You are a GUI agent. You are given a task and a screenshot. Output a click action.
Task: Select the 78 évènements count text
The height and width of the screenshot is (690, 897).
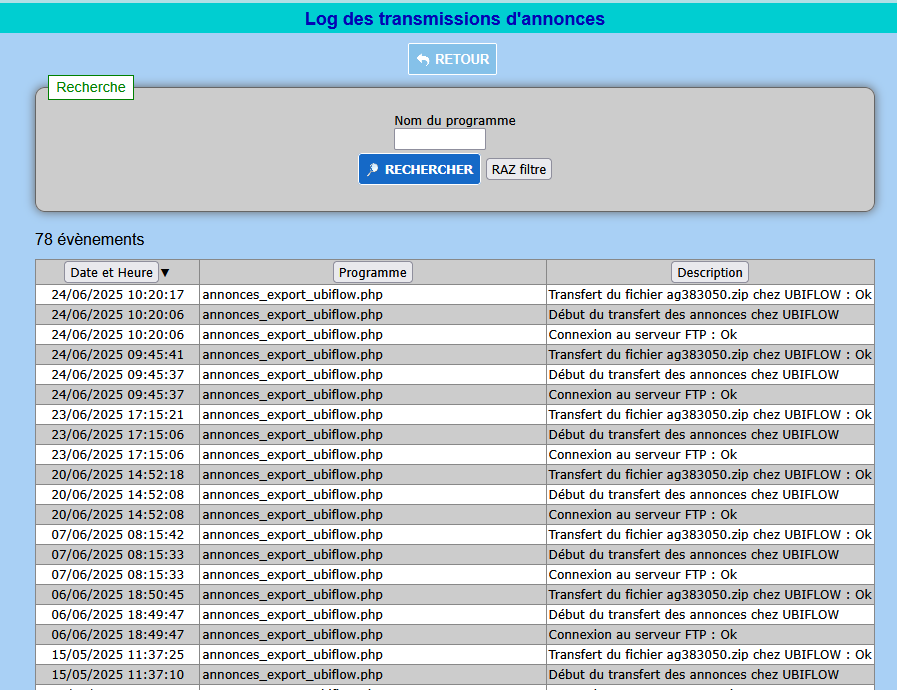pyautogui.click(x=90, y=239)
